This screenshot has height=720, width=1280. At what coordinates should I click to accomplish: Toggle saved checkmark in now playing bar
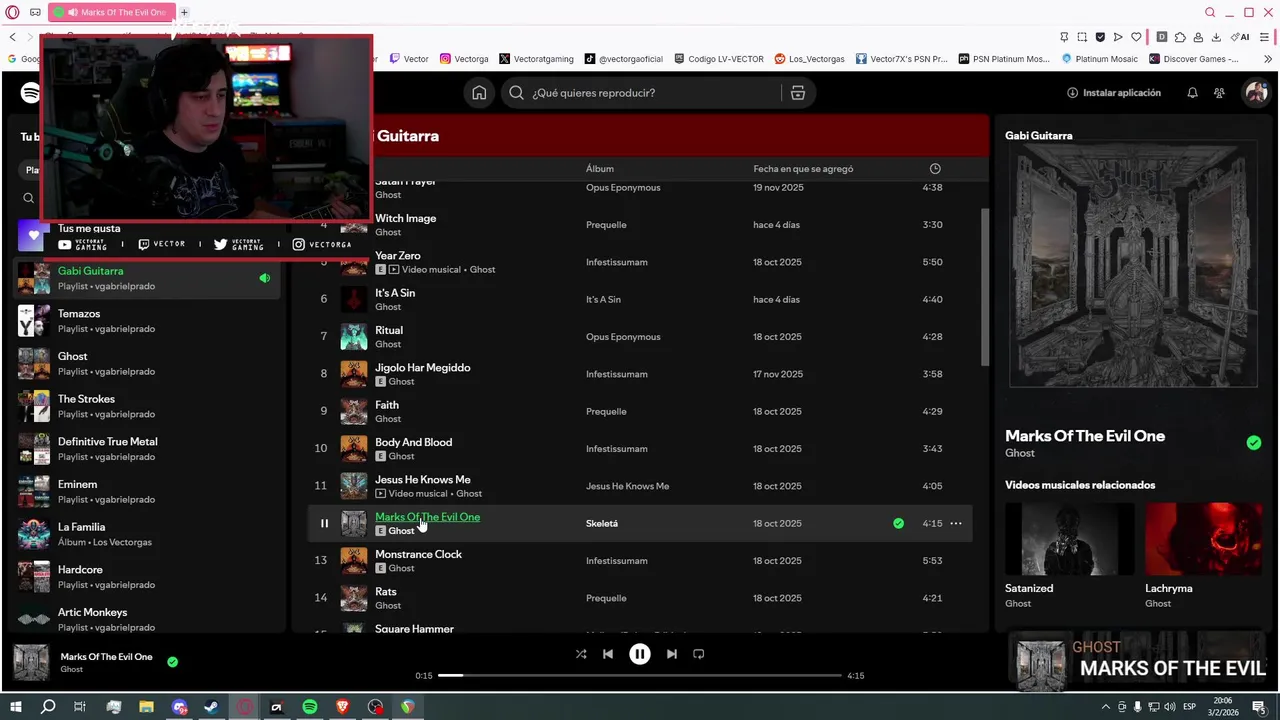[173, 662]
